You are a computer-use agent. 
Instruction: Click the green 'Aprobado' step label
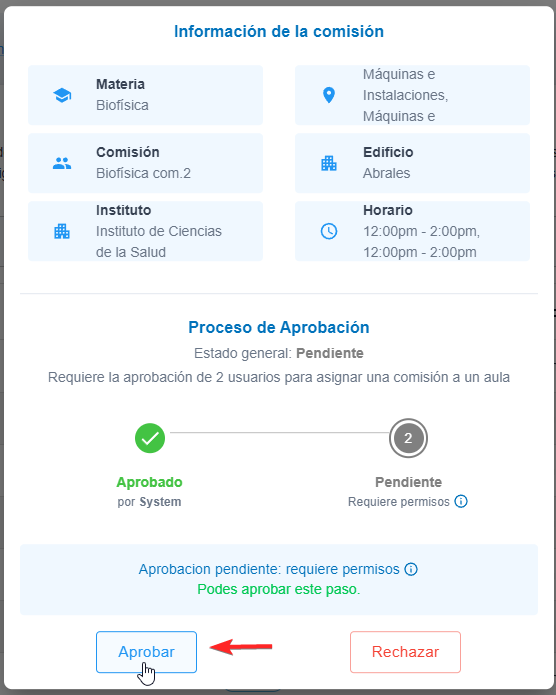(149, 482)
